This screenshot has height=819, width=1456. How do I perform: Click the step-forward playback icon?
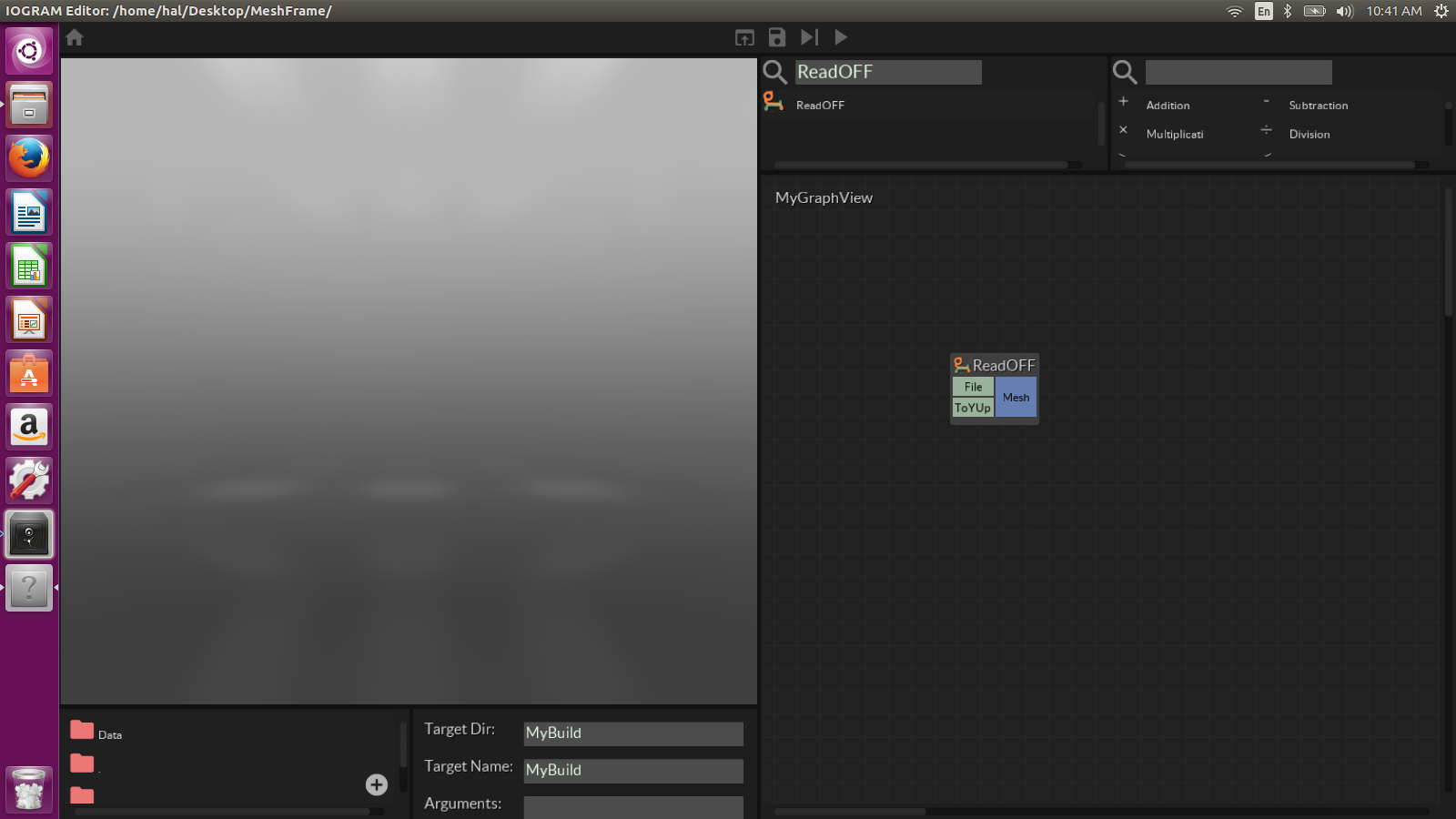point(809,37)
